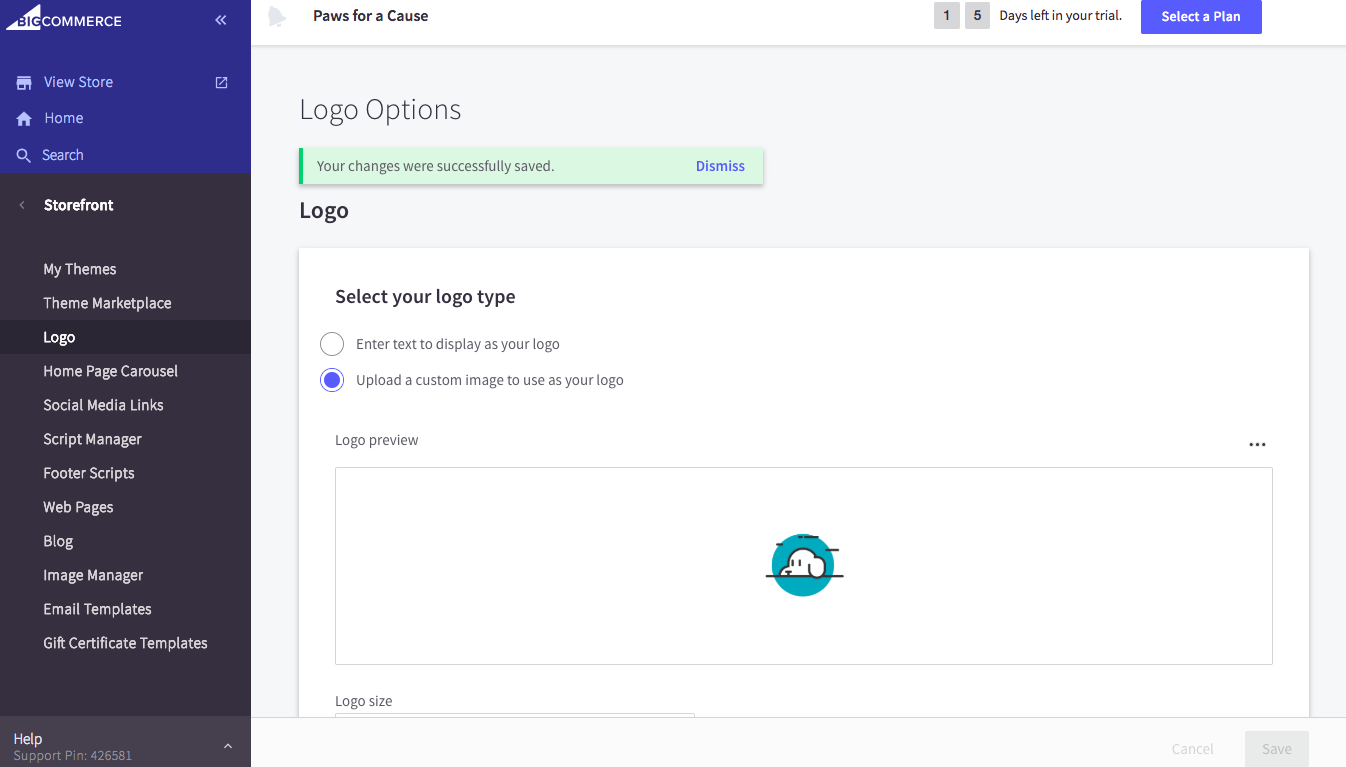Expand the Help support panel chevron
The height and width of the screenshot is (767, 1346).
(228, 746)
